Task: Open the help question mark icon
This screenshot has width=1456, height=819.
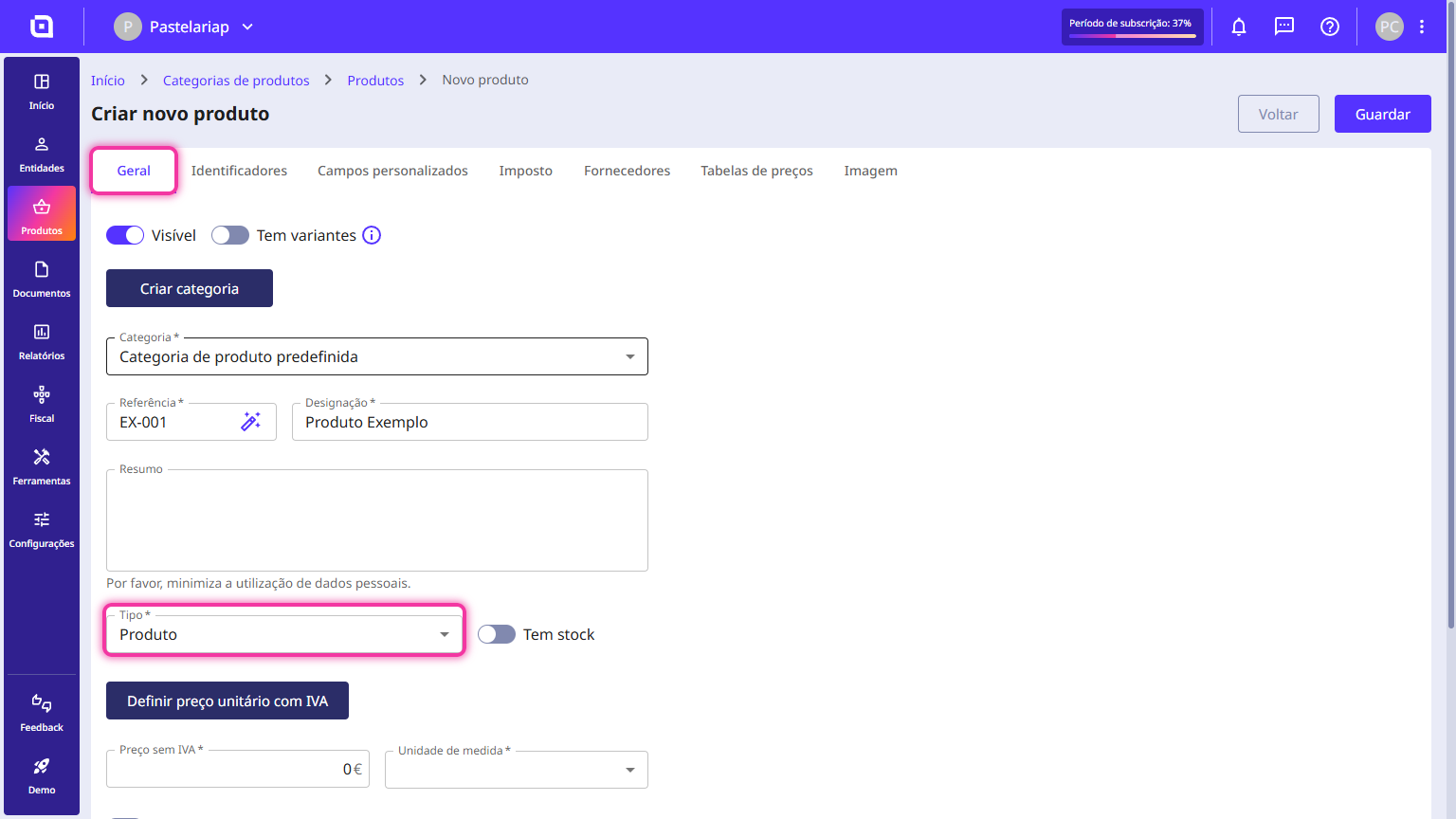Action: (1330, 27)
